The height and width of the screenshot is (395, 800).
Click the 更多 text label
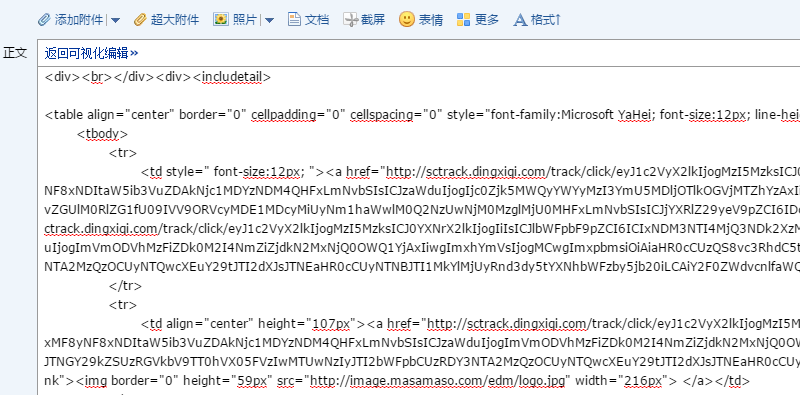(487, 20)
